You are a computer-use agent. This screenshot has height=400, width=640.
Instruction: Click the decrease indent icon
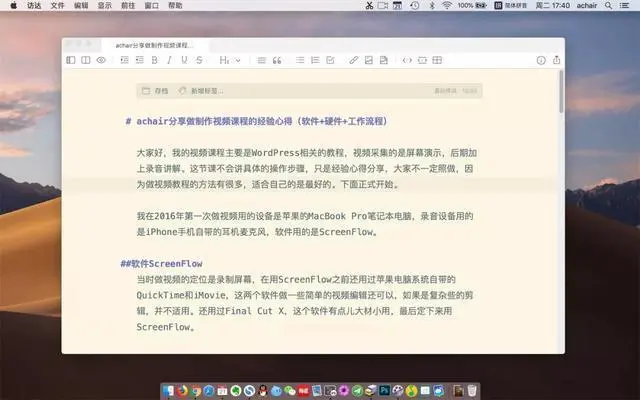(x=140, y=60)
